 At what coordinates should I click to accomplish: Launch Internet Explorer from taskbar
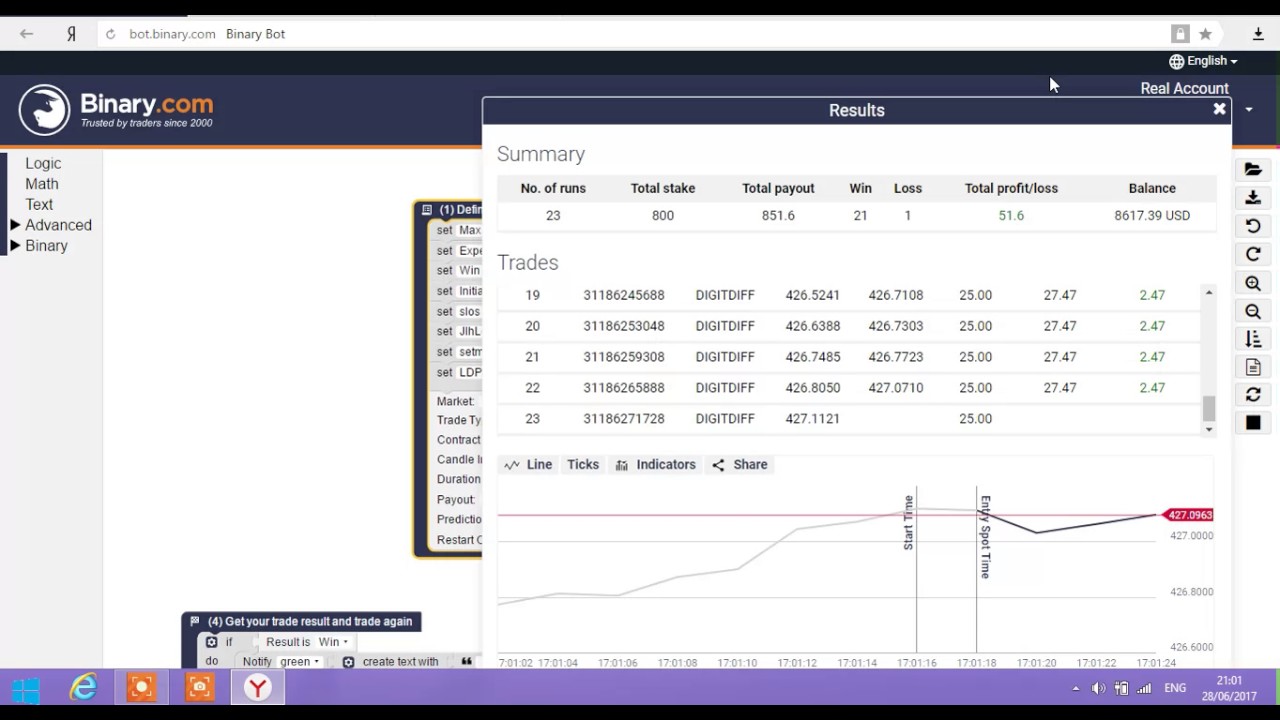tap(84, 688)
